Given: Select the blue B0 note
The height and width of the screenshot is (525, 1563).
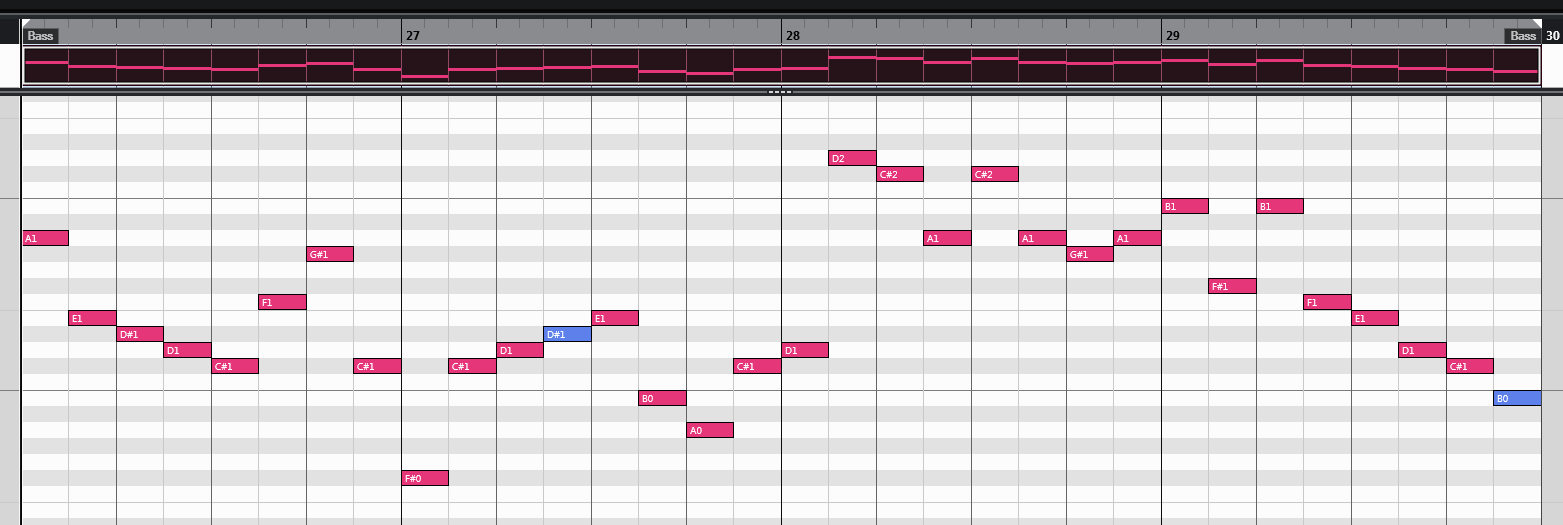Looking at the screenshot, I should coord(1517,398).
